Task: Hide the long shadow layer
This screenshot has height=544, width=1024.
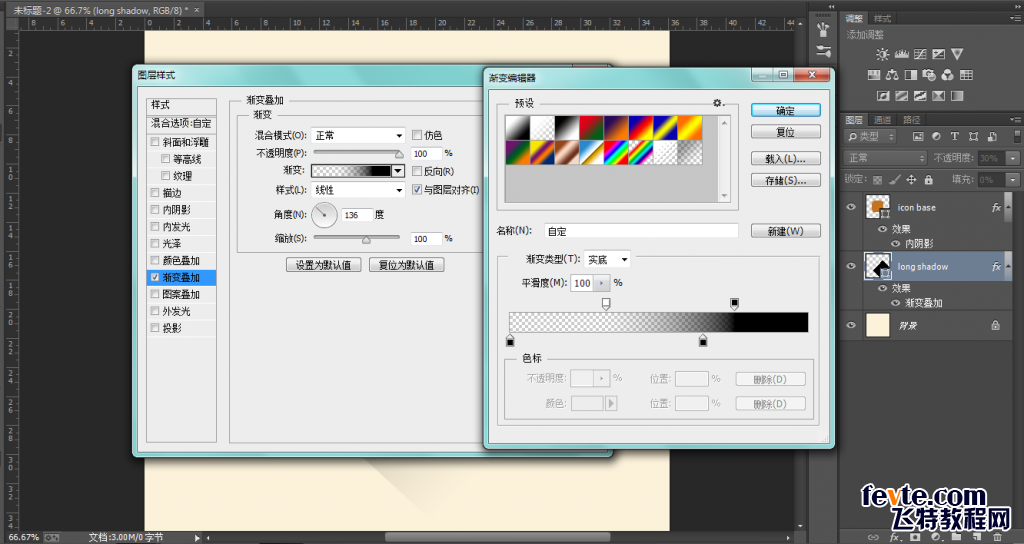Action: [851, 266]
